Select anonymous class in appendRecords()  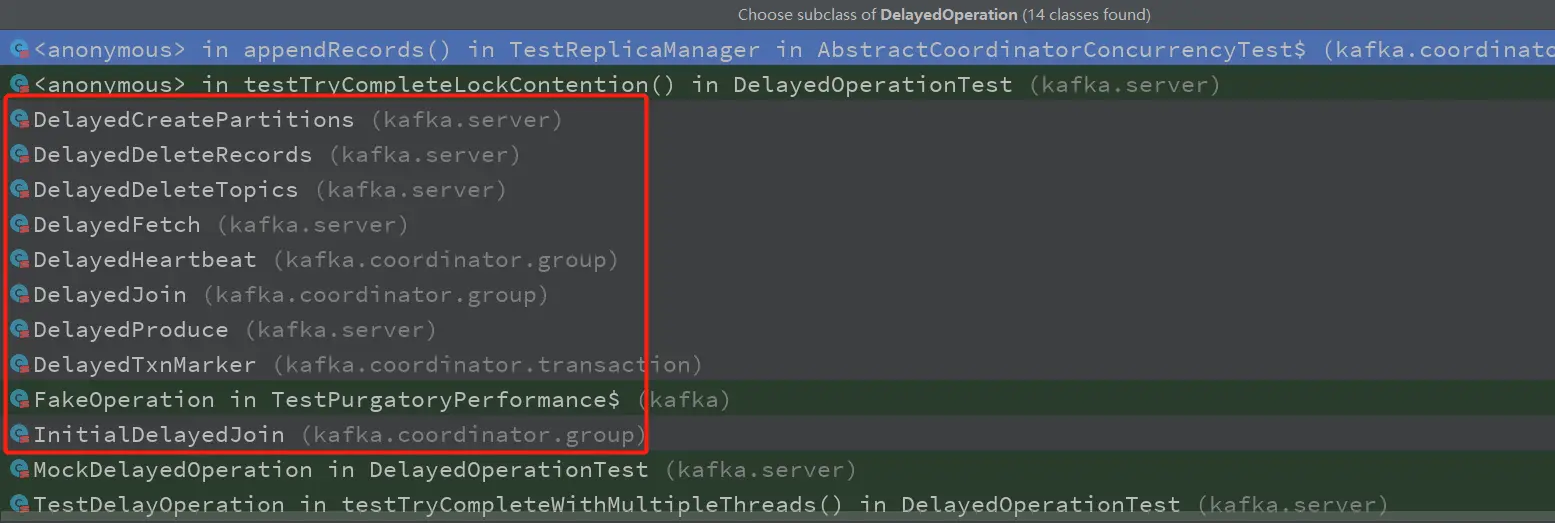pos(400,48)
